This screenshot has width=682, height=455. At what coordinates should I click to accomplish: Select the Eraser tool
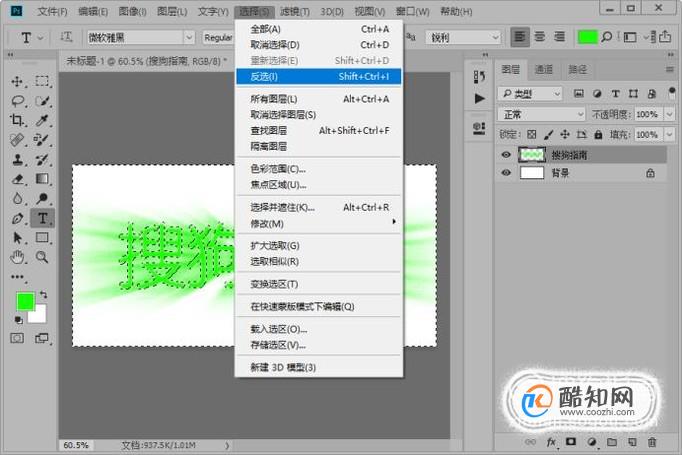tap(17, 179)
